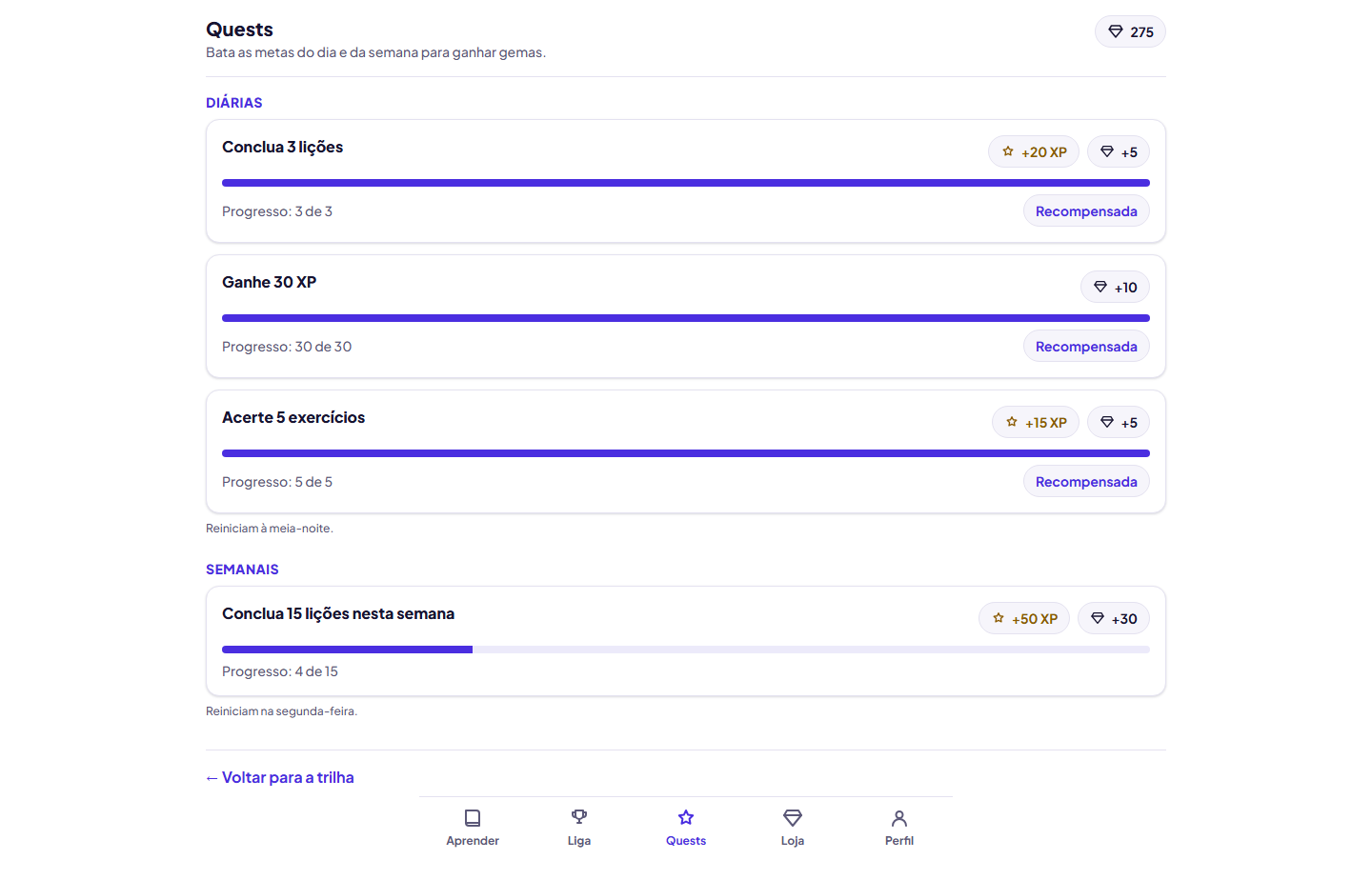The width and height of the screenshot is (1372, 880).
Task: Switch to the Perfil tab label
Action: tap(899, 841)
